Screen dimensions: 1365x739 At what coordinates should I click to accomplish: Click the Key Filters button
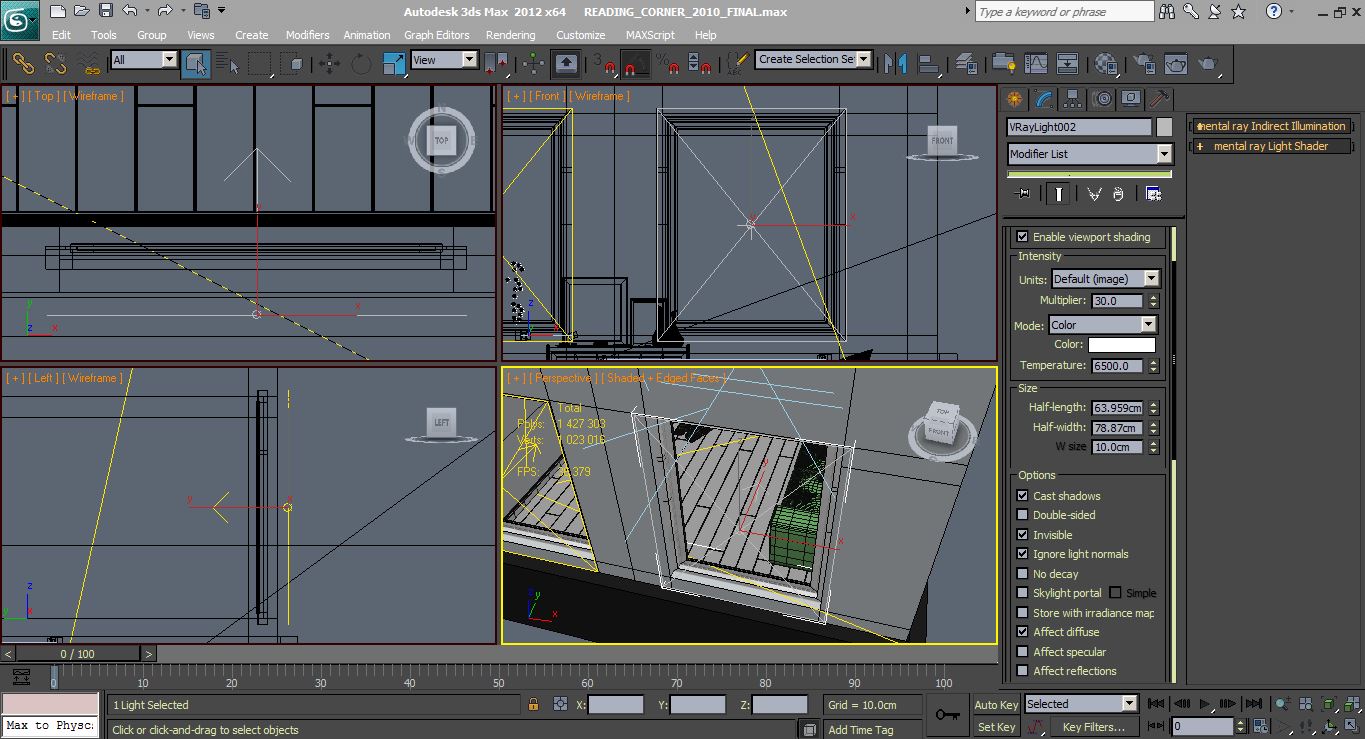click(1093, 727)
